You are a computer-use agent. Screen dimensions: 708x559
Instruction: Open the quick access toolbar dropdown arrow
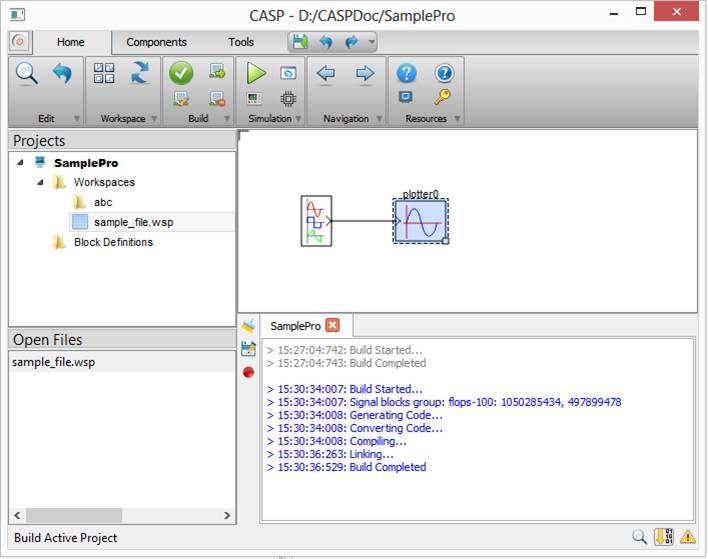coord(372,43)
